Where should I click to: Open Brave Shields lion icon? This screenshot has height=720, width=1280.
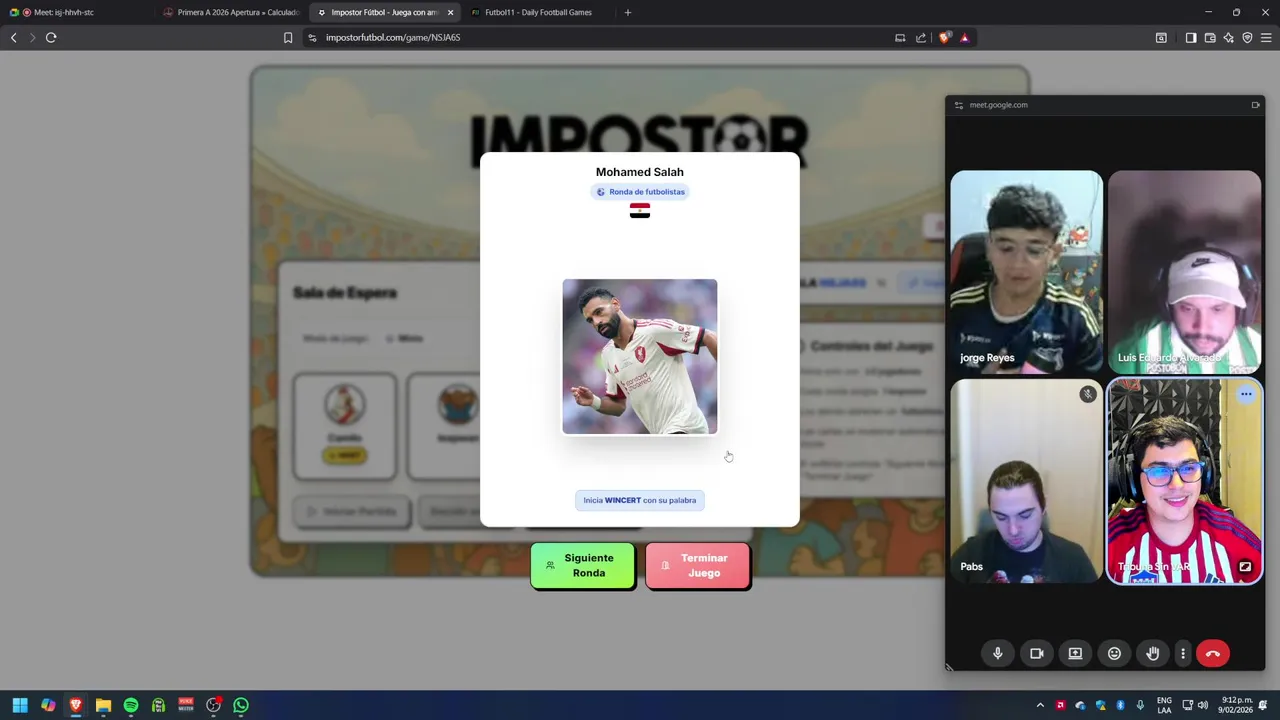pos(945,37)
